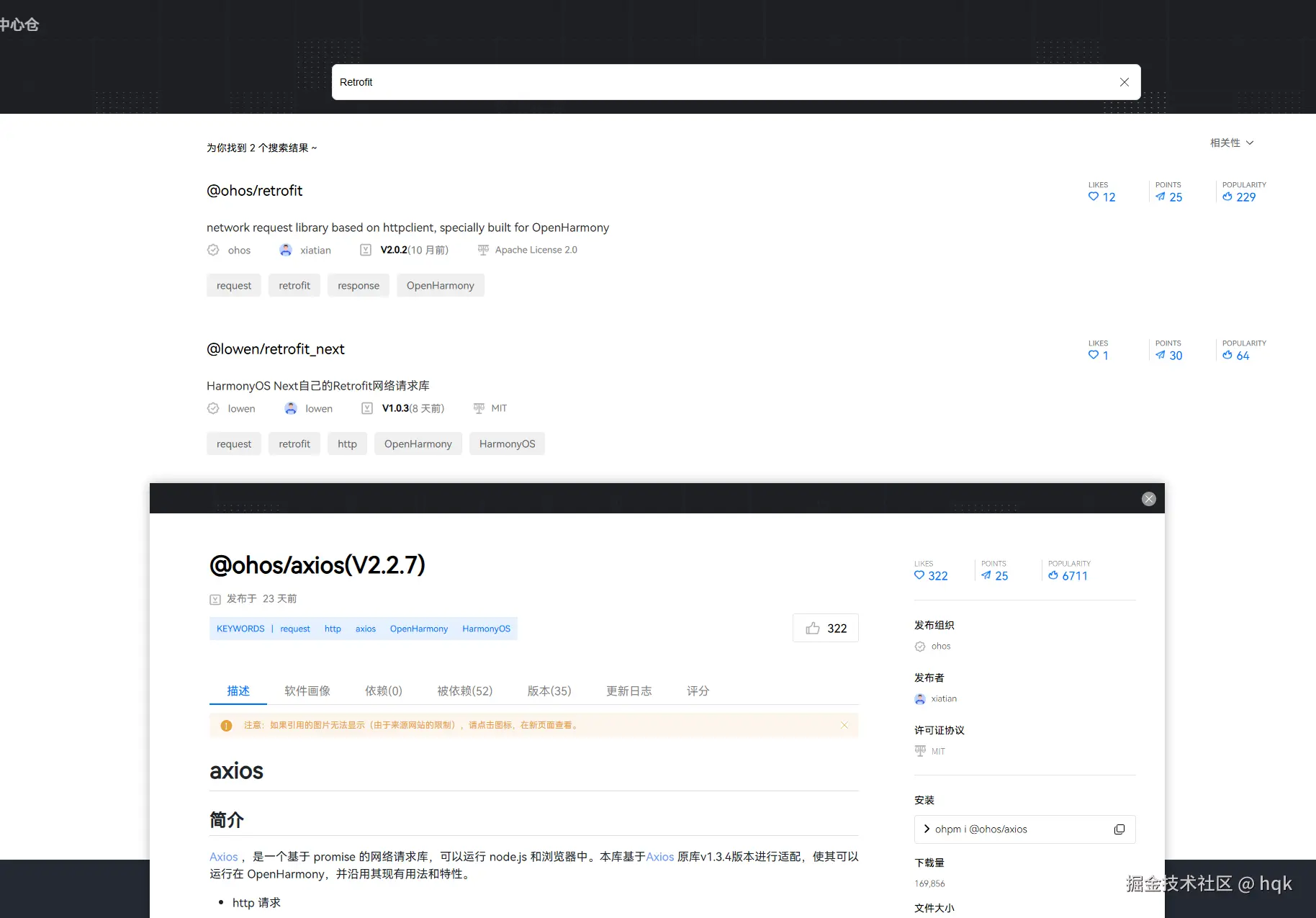This screenshot has width=1316, height=918.
Task: Click the version icon beside V2.0.2
Action: [366, 250]
